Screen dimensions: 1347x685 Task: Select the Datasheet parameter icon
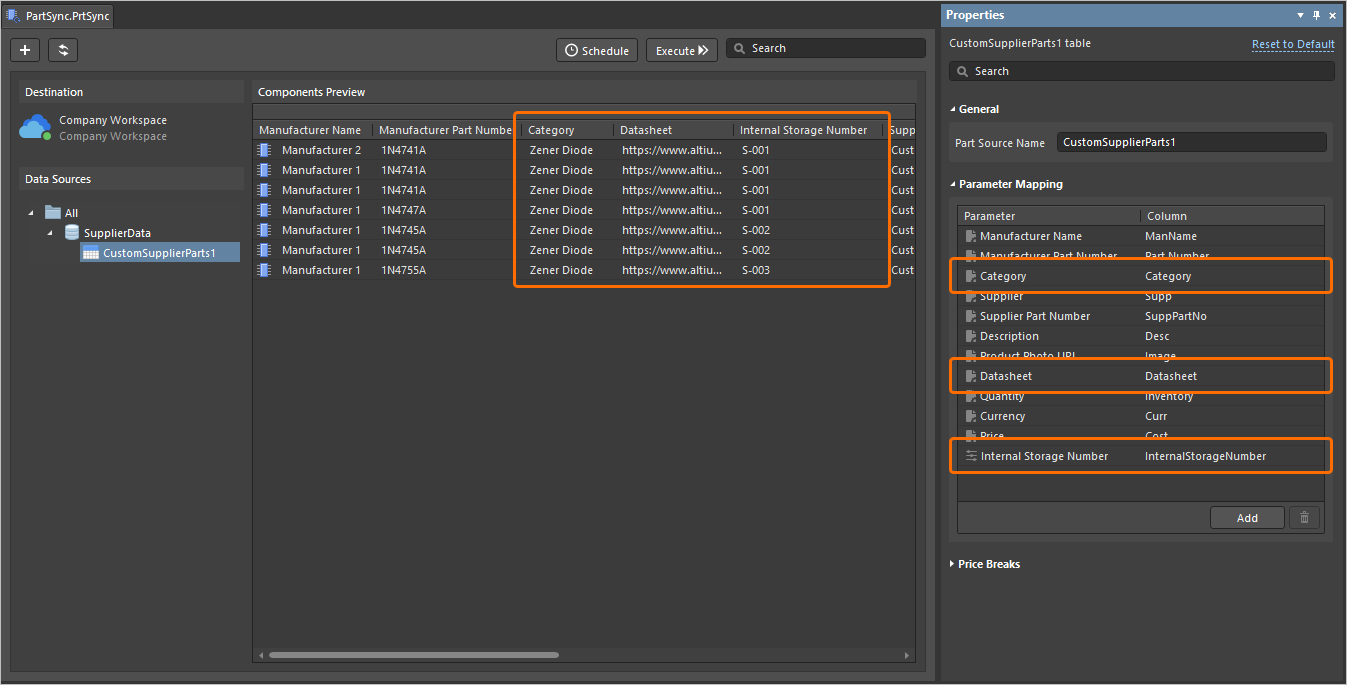[x=971, y=376]
